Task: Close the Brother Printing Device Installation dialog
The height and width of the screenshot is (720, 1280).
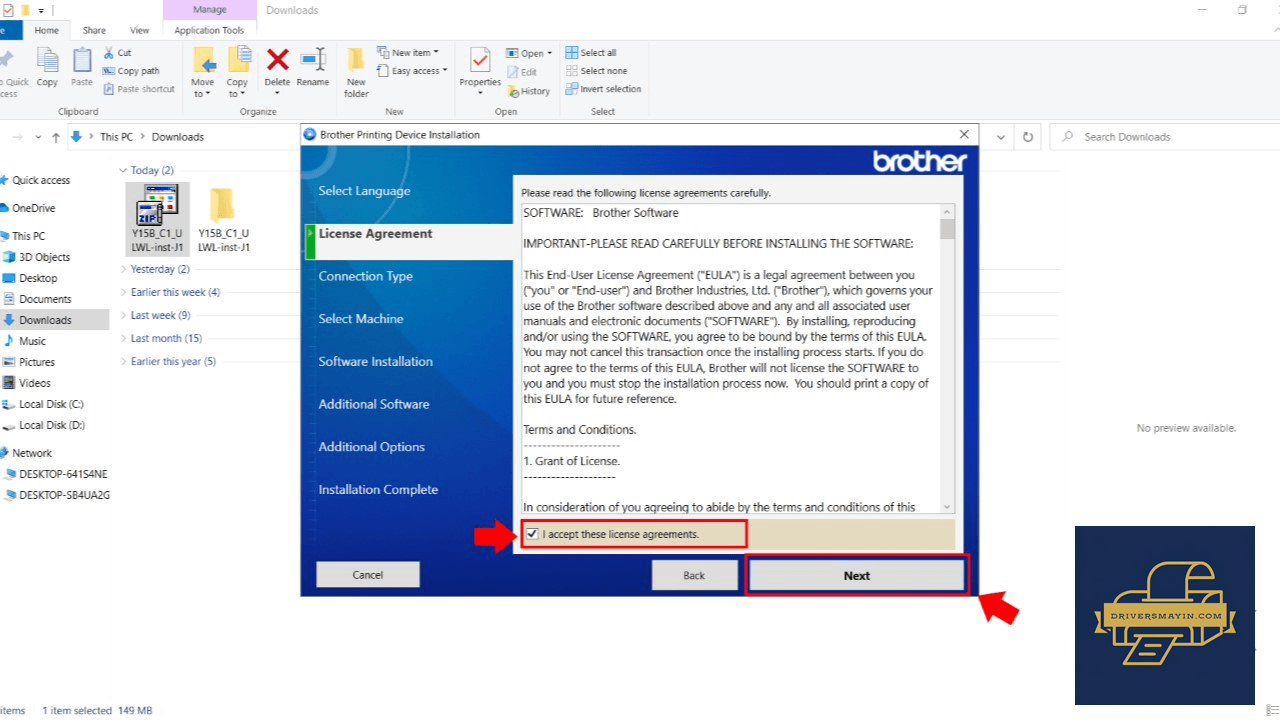Action: click(964, 134)
